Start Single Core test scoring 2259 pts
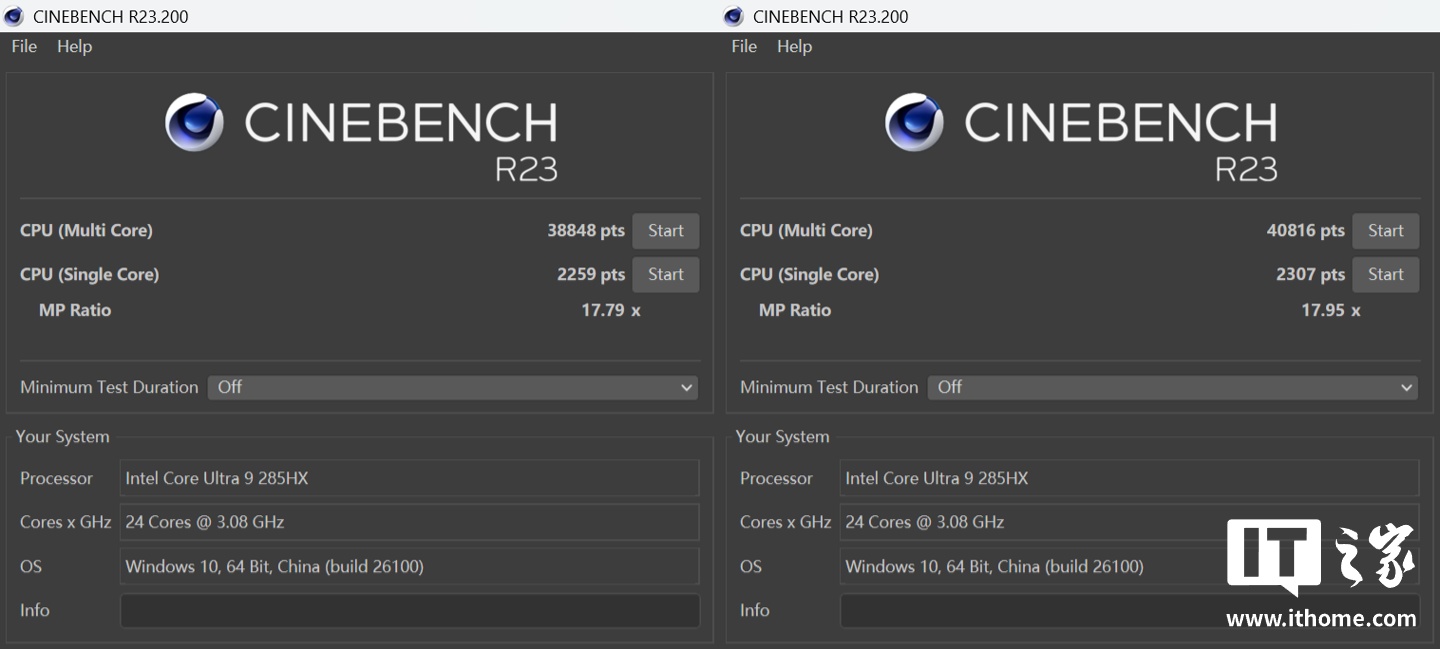1440x649 pixels. pyautogui.click(x=665, y=275)
